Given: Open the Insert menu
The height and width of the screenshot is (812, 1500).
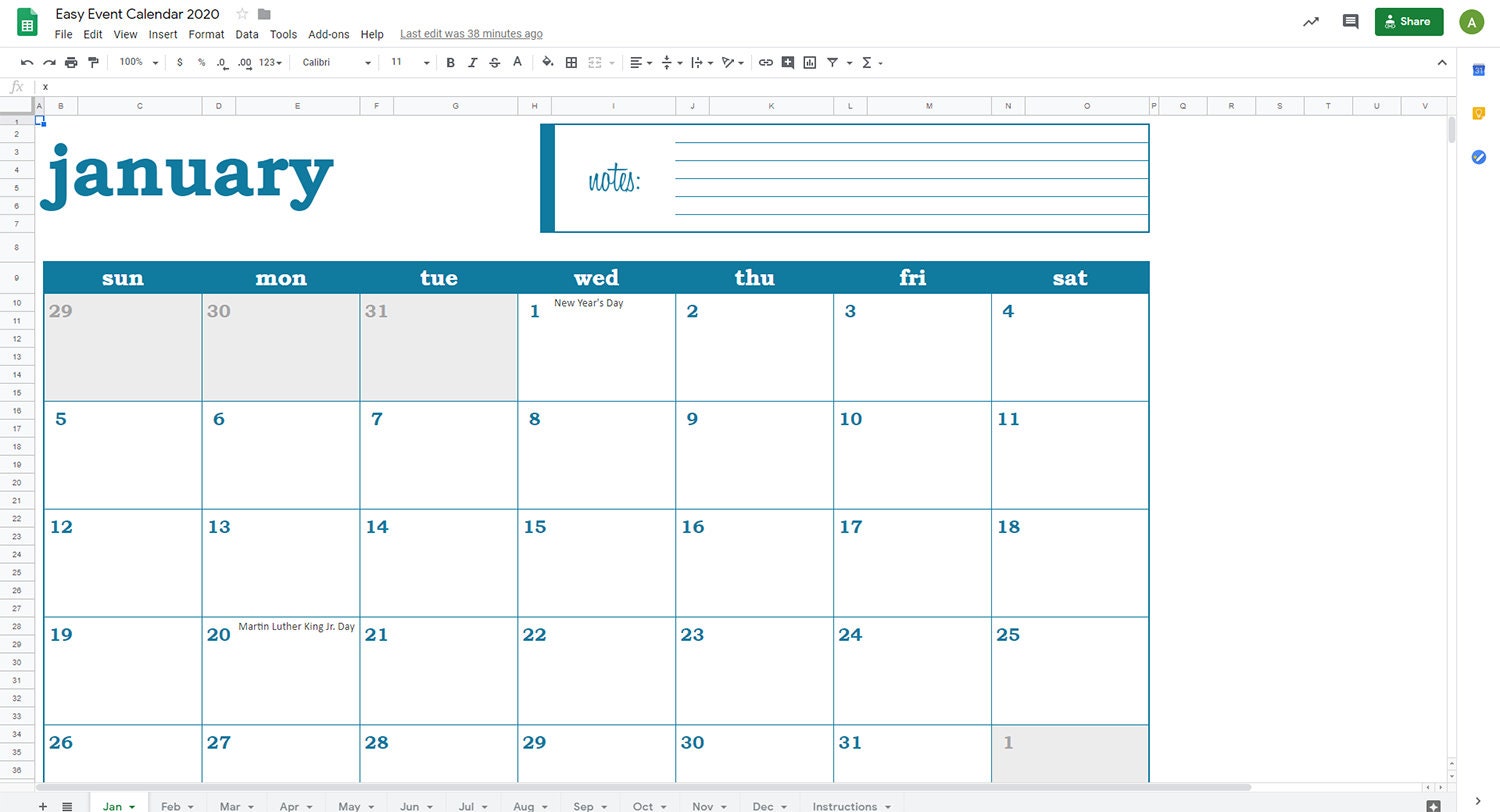Looking at the screenshot, I should point(163,34).
